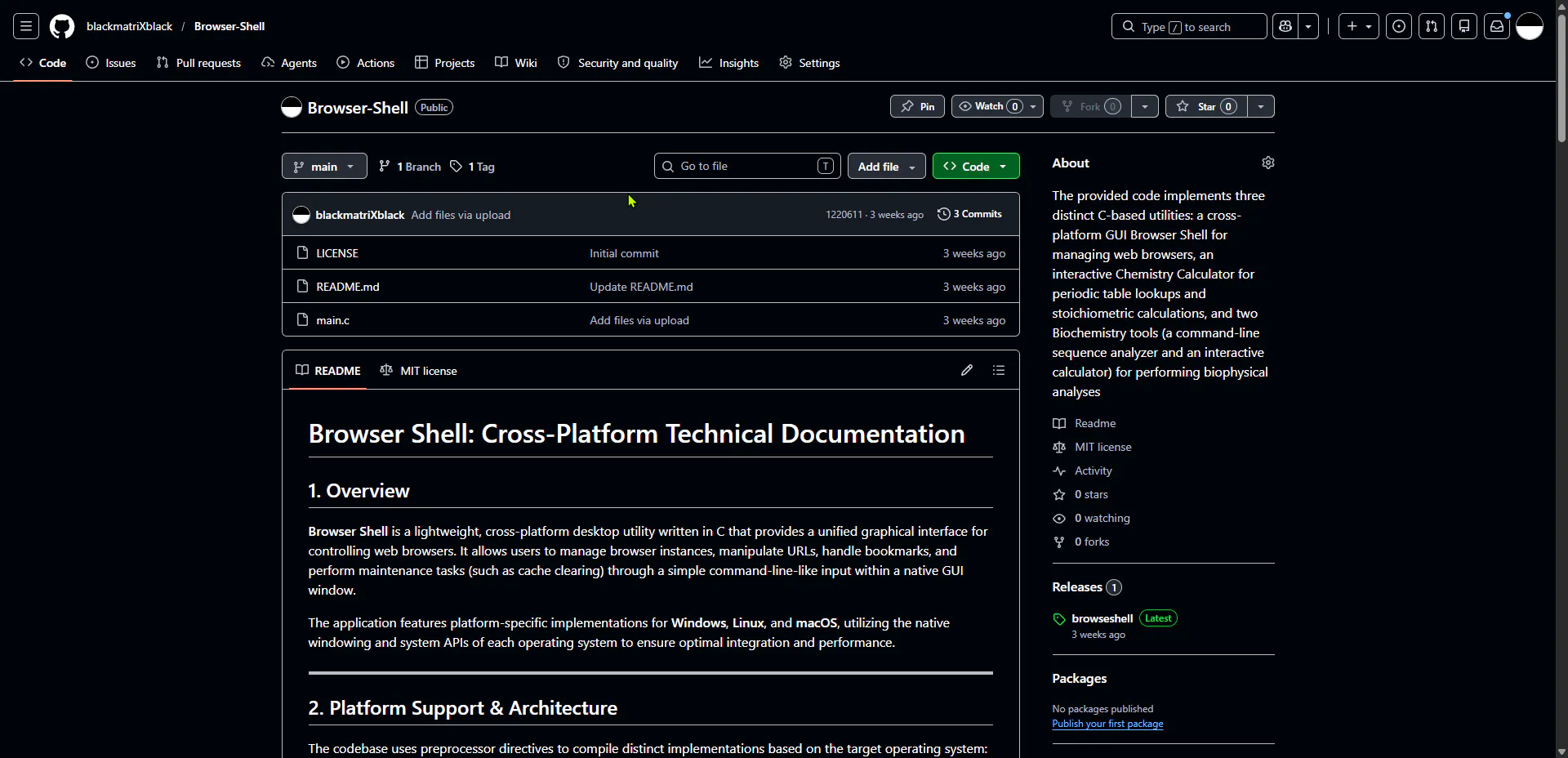Pin the Browser-Shell repository
1568x758 pixels.
[x=917, y=106]
